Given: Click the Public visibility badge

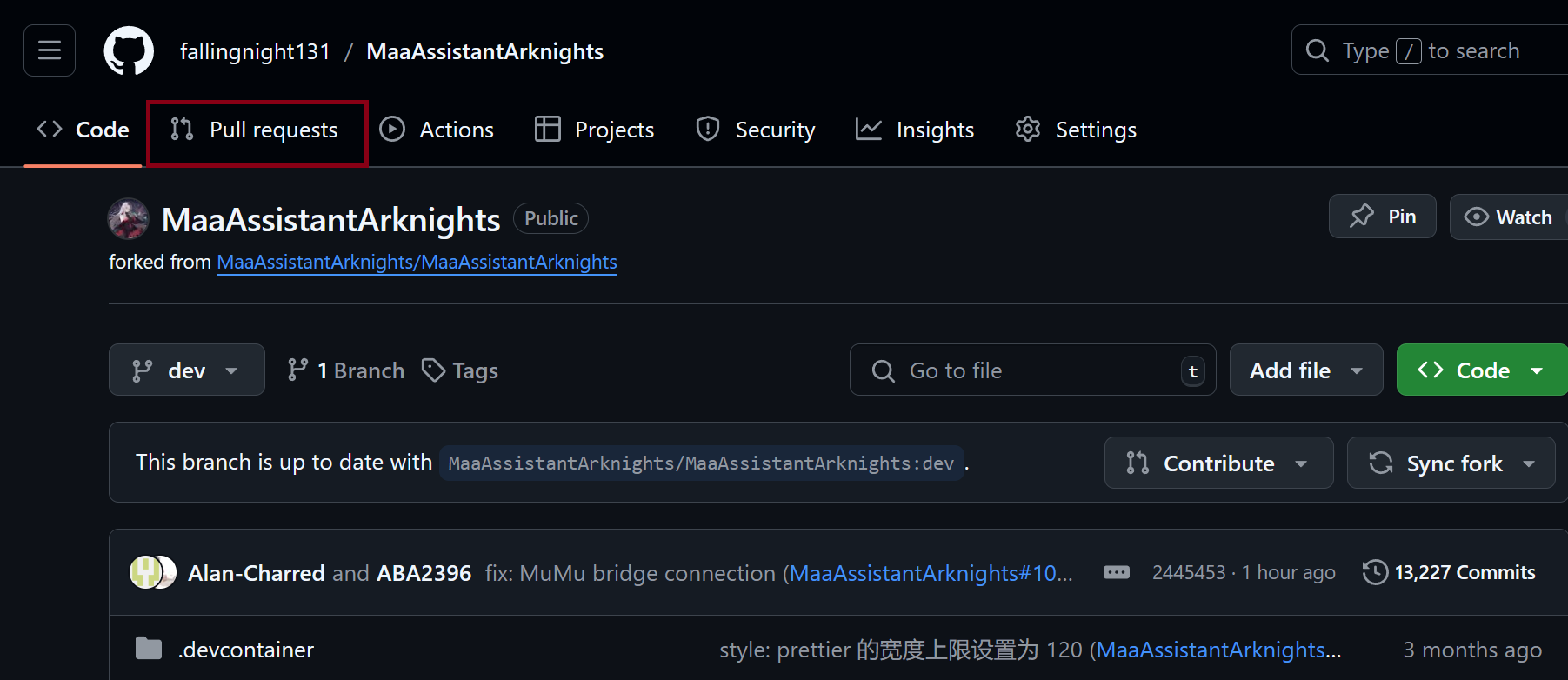Looking at the screenshot, I should [550, 218].
